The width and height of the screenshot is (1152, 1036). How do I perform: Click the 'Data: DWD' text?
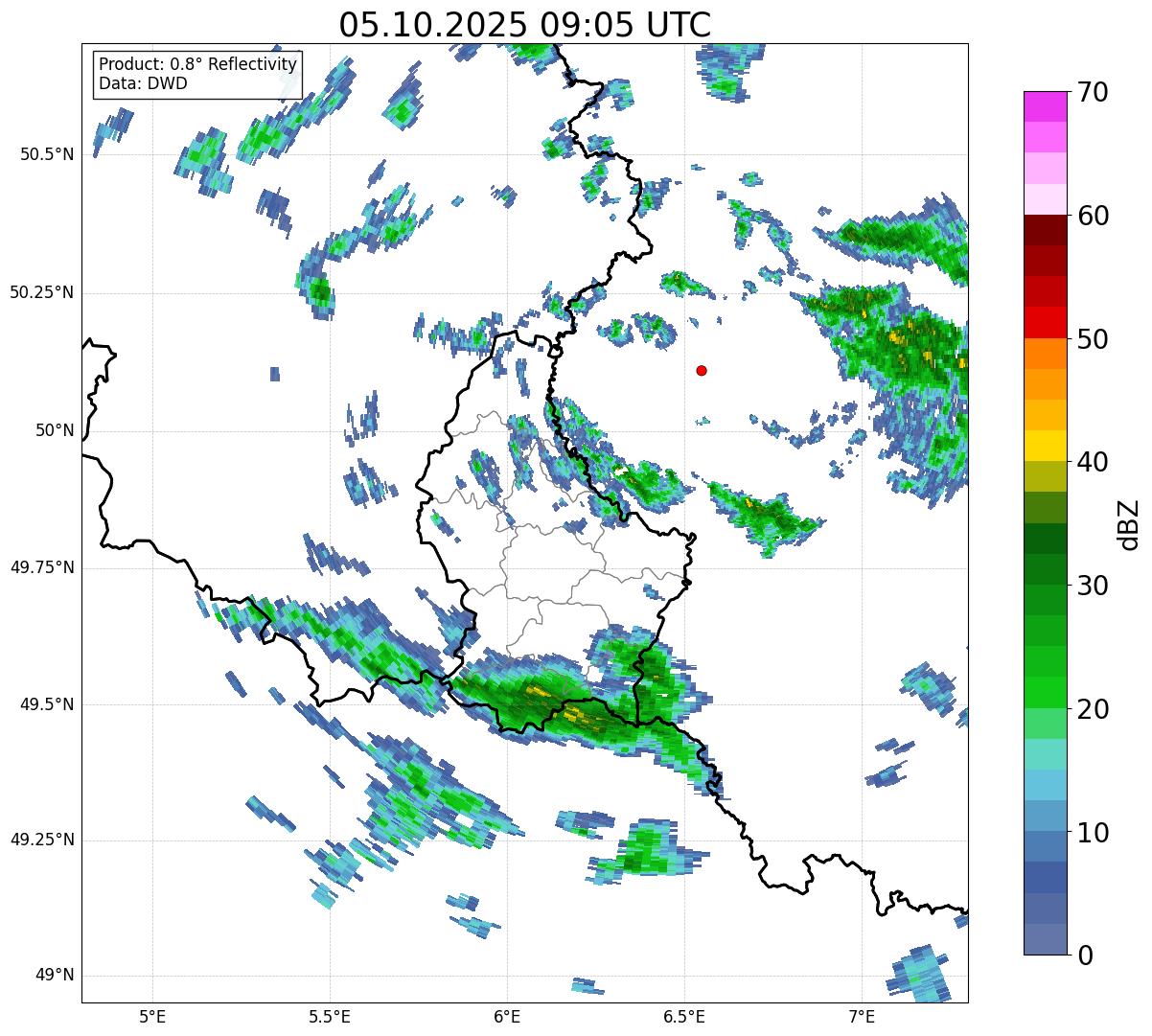(x=143, y=83)
